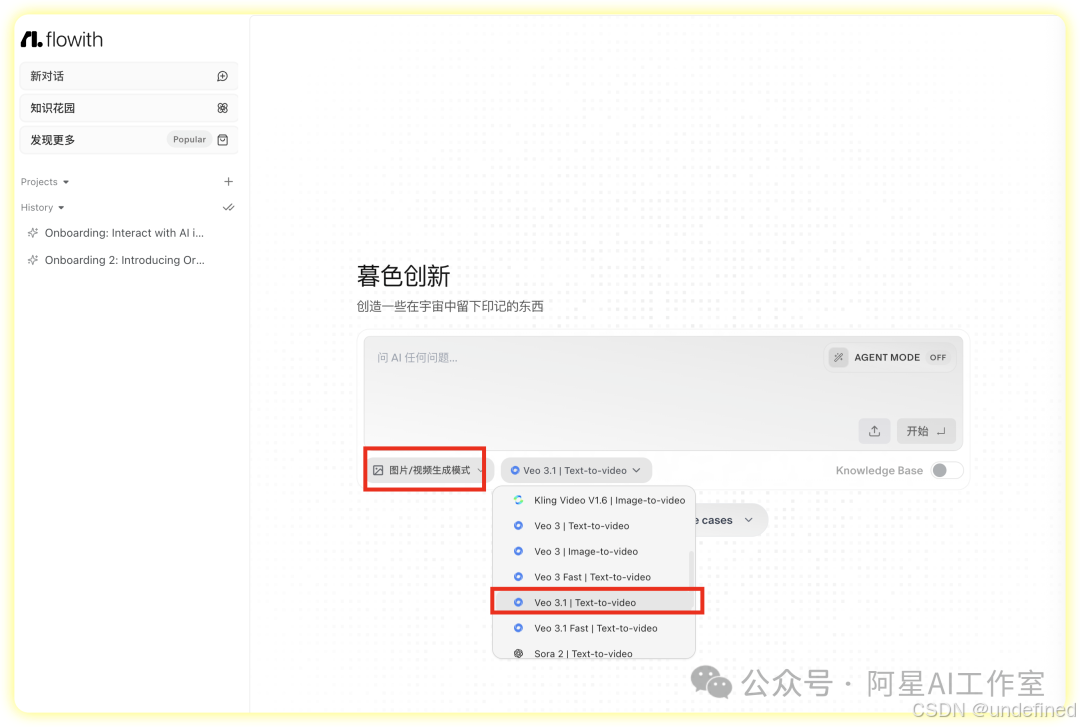Click the Kling Video V1.6 logo icon
1080x727 pixels.
point(519,500)
